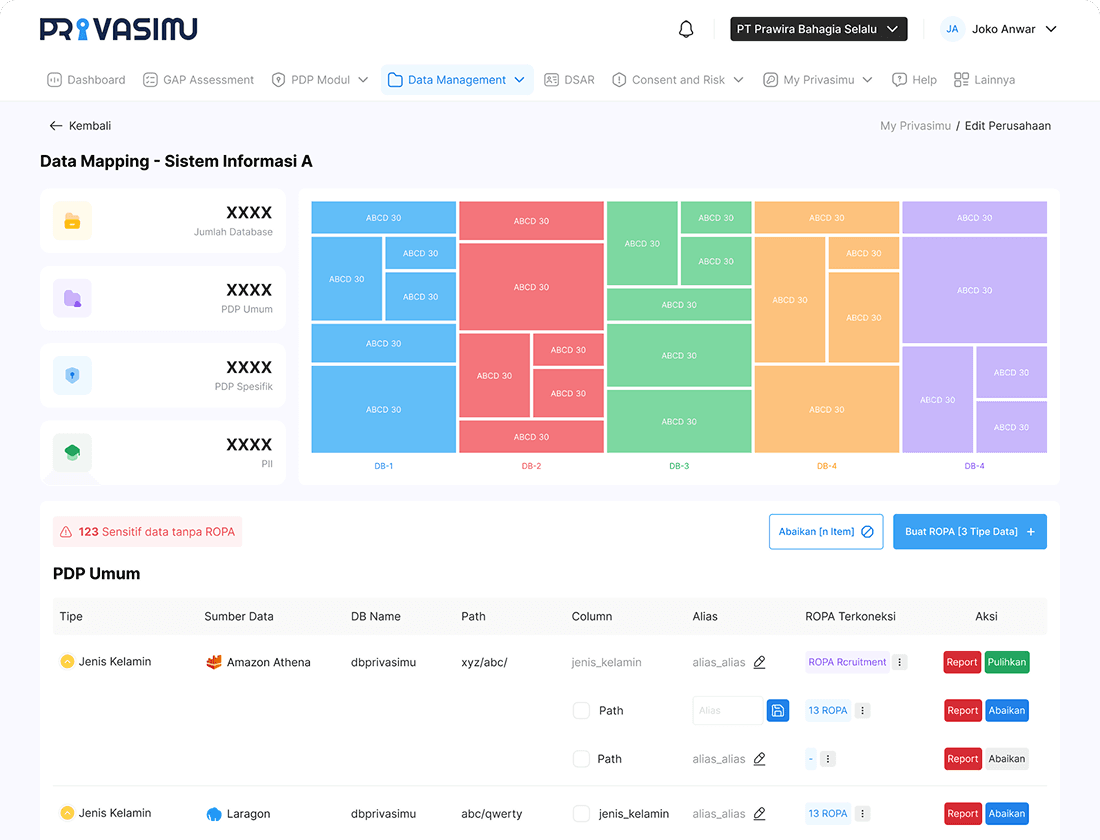This screenshot has height=840, width=1100.
Task: Click the save alias icon next to the Alias field
Action: (777, 710)
